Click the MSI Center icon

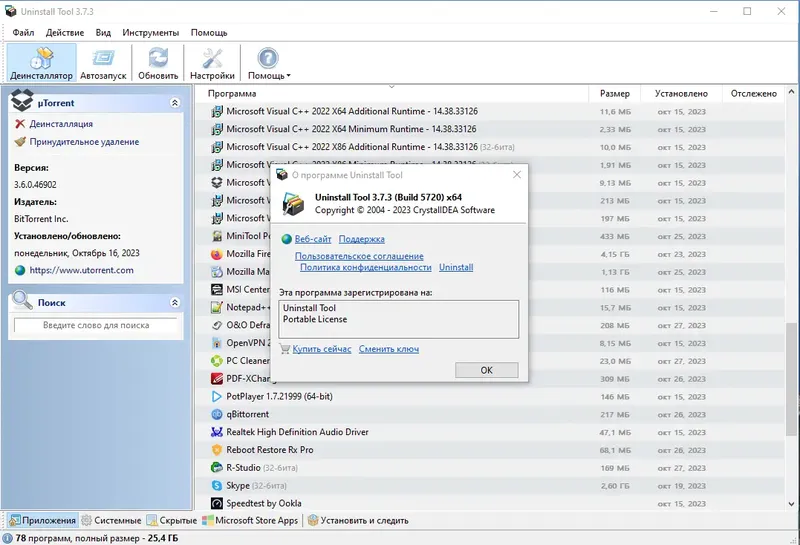click(x=217, y=290)
